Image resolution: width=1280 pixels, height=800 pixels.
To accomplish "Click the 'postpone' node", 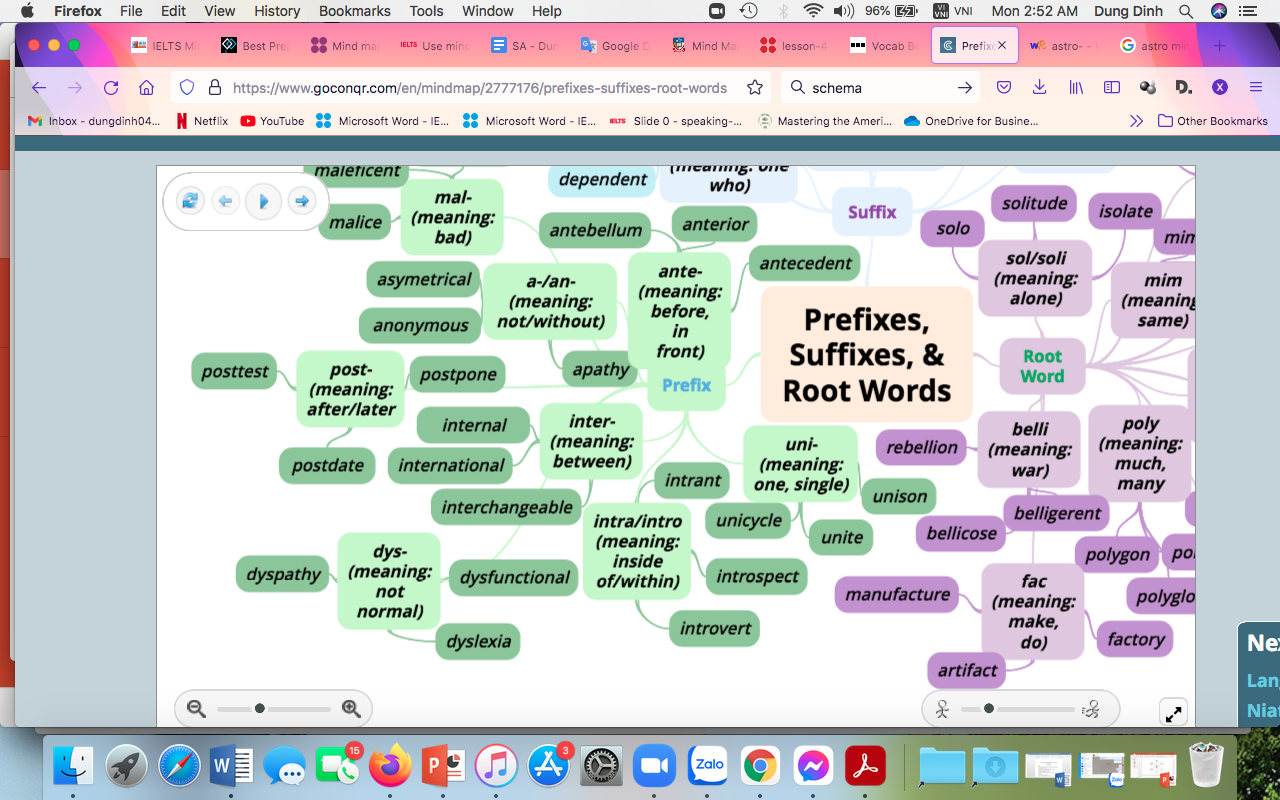I will pos(458,374).
